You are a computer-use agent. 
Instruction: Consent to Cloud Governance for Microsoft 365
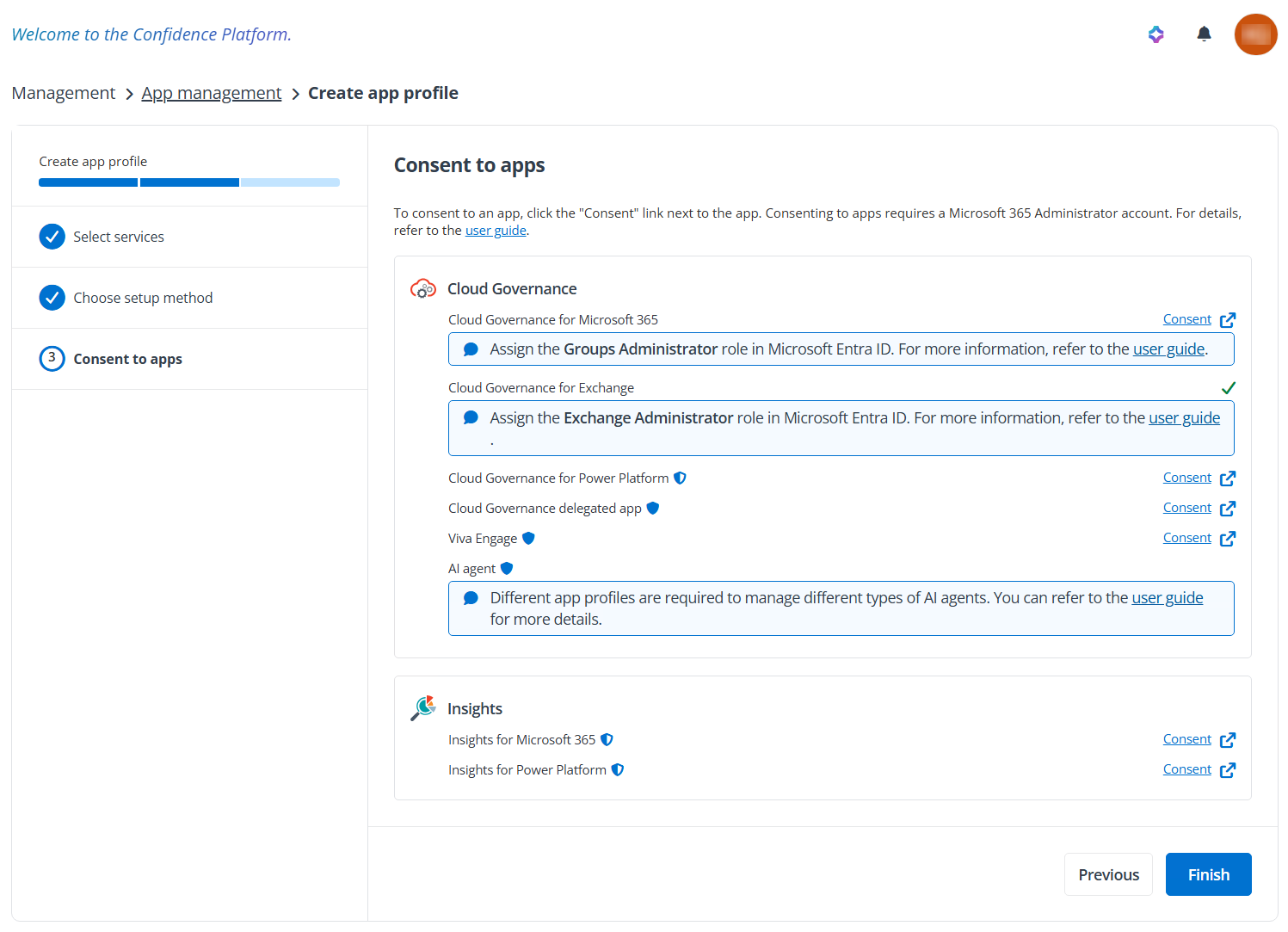point(1186,319)
